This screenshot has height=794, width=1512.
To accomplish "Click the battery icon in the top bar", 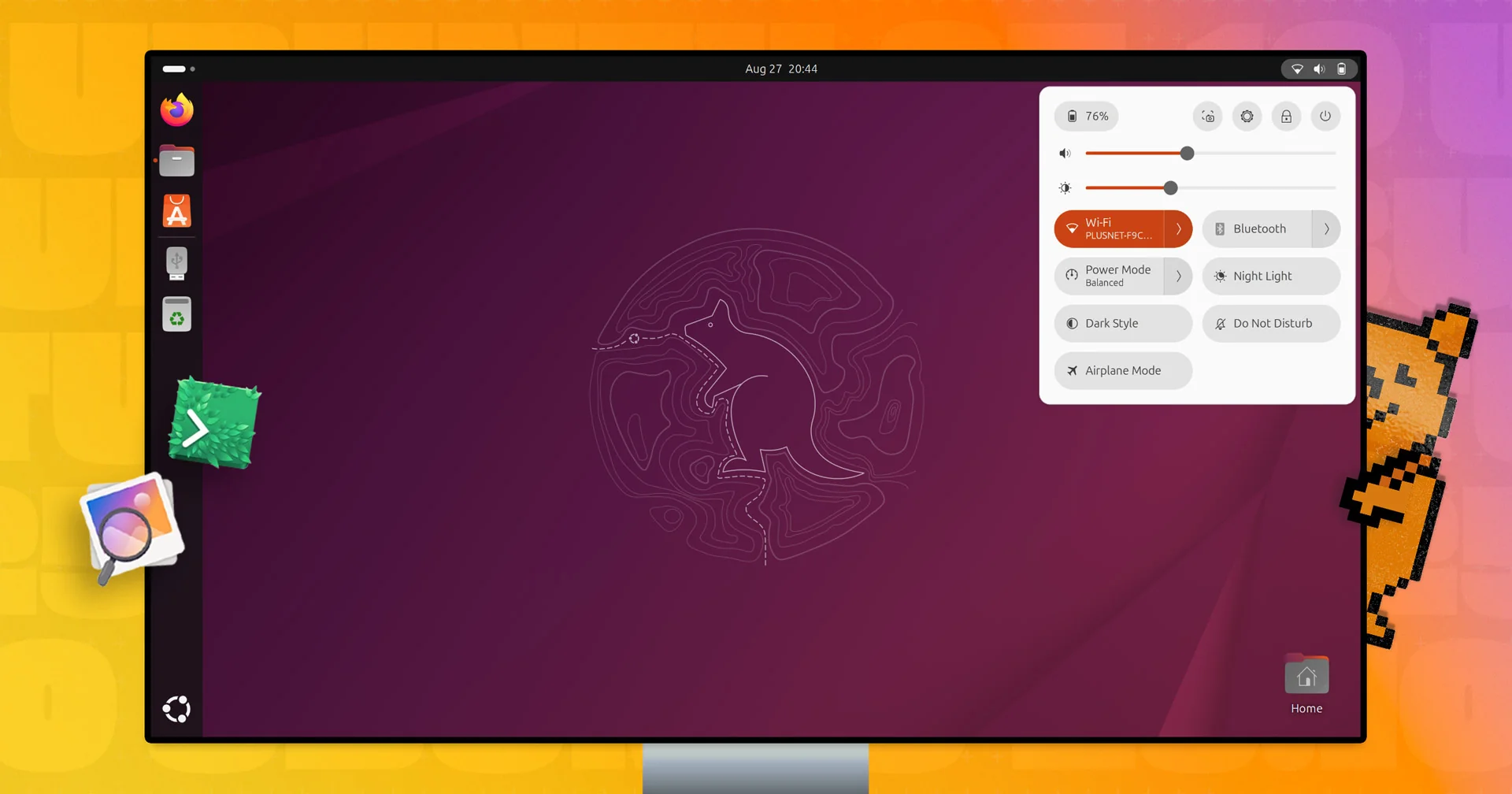I will (x=1342, y=69).
